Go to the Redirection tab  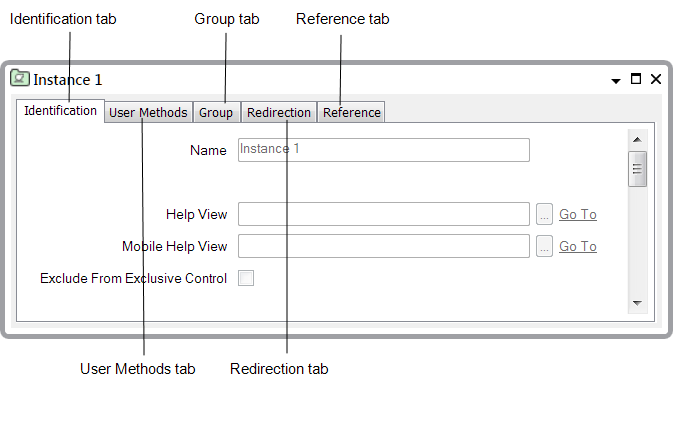[x=279, y=112]
